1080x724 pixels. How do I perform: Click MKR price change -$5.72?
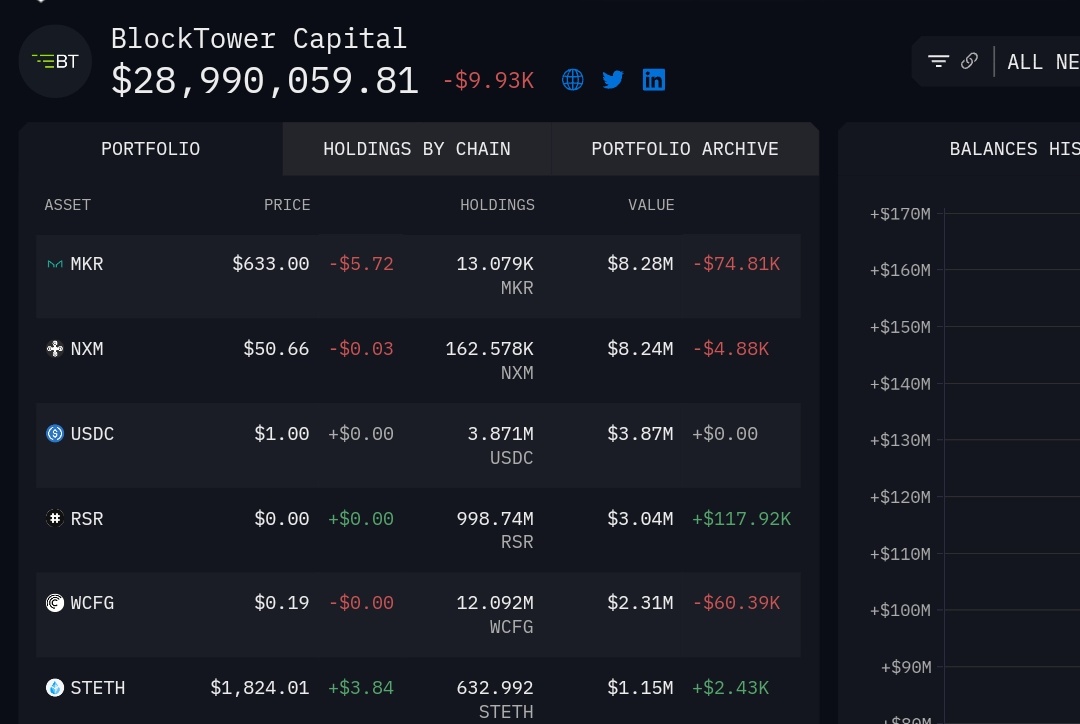click(x=361, y=264)
